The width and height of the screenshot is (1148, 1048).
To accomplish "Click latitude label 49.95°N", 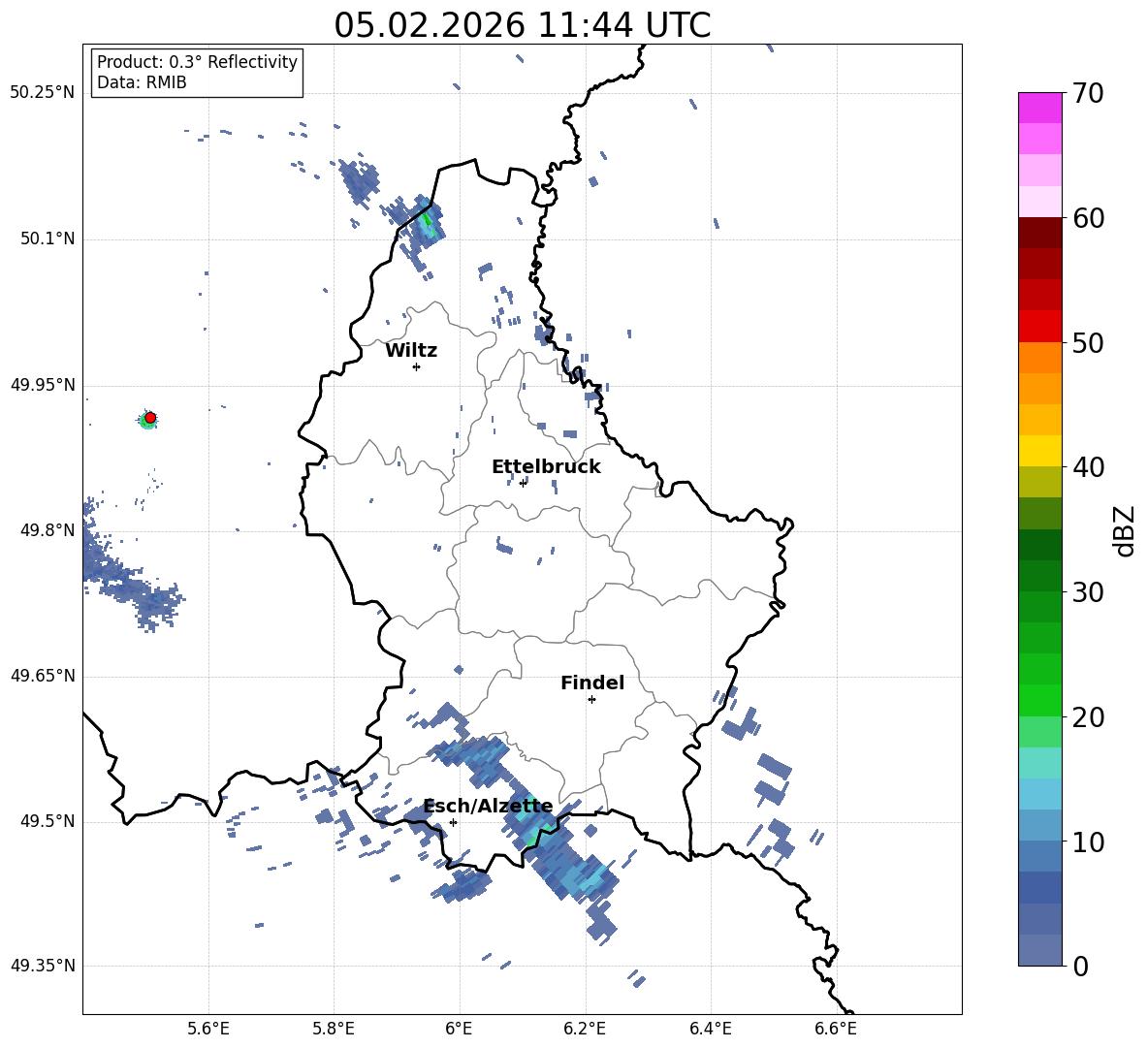I will 43,385.
